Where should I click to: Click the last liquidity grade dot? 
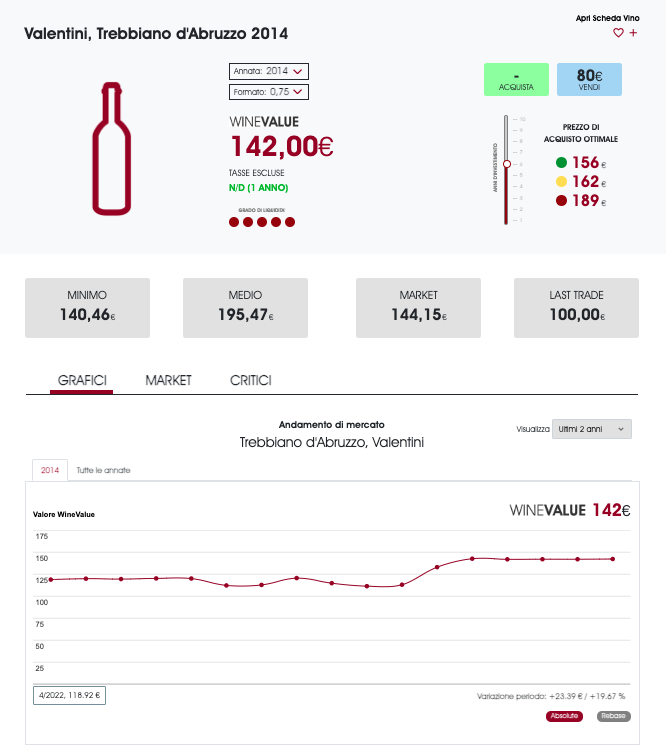click(290, 222)
